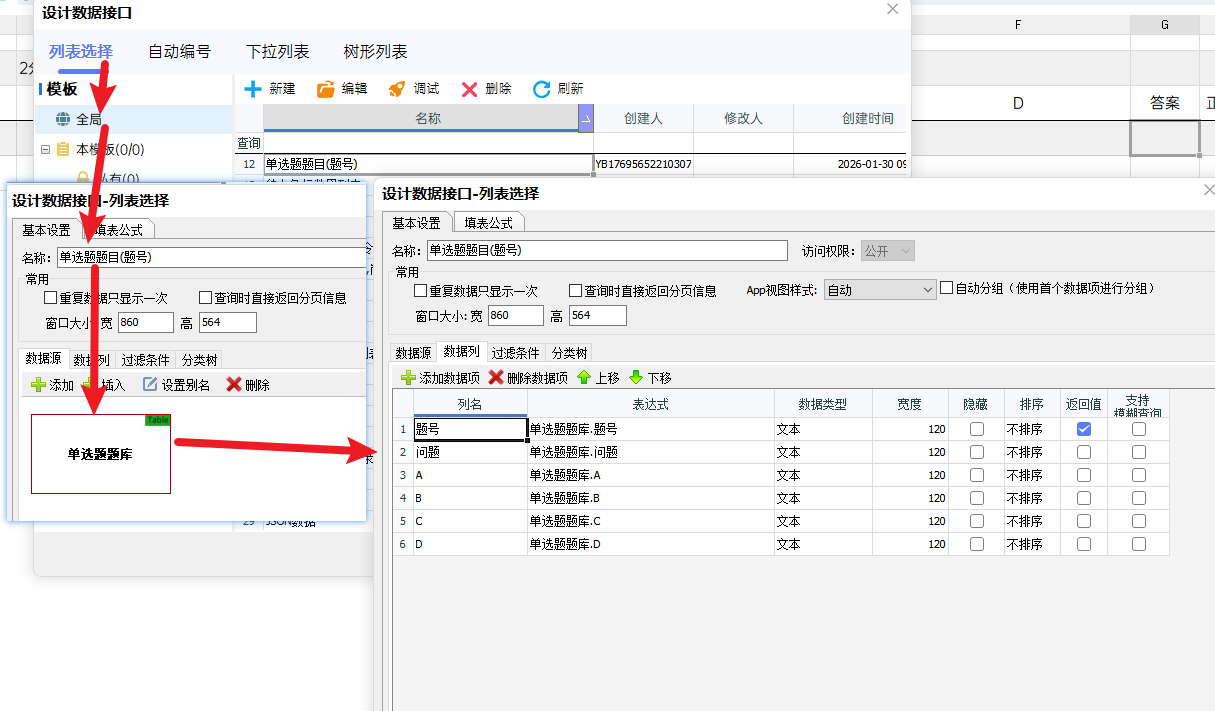Switch to the 树形列表 tab
Viewport: 1215px width, 711px height.
pos(375,52)
